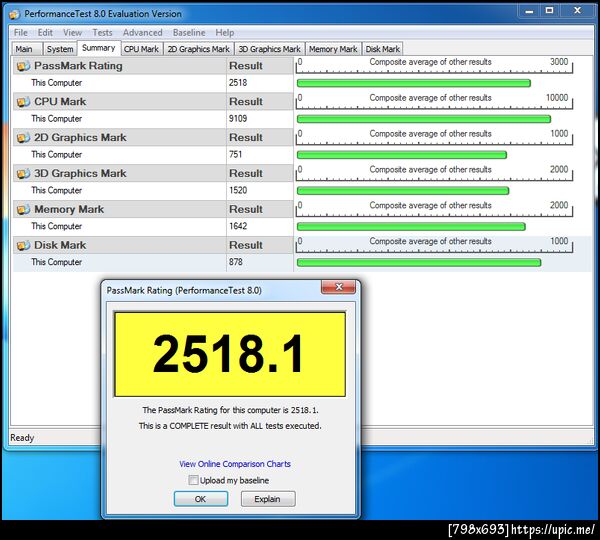Open the Baseline menu
600x540 pixels.
tap(189, 33)
